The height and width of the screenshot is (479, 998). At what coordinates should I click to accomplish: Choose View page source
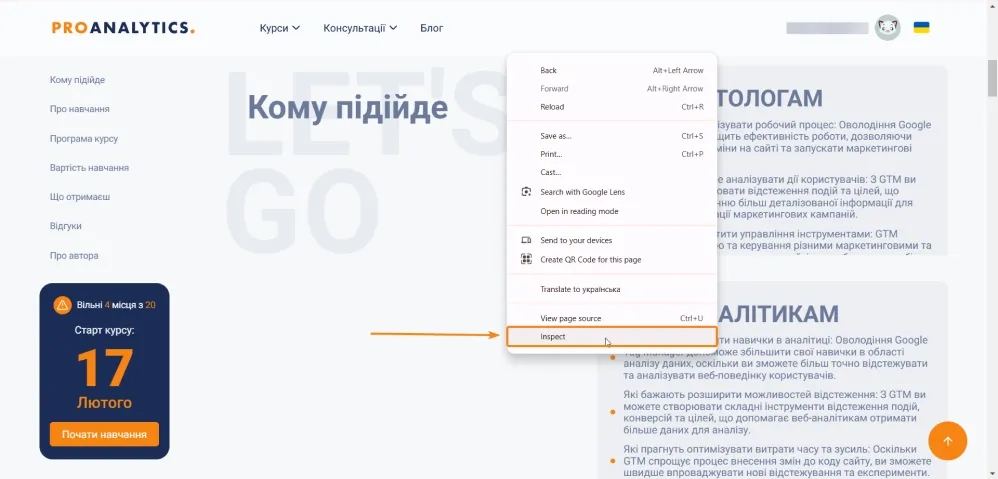[612, 318]
